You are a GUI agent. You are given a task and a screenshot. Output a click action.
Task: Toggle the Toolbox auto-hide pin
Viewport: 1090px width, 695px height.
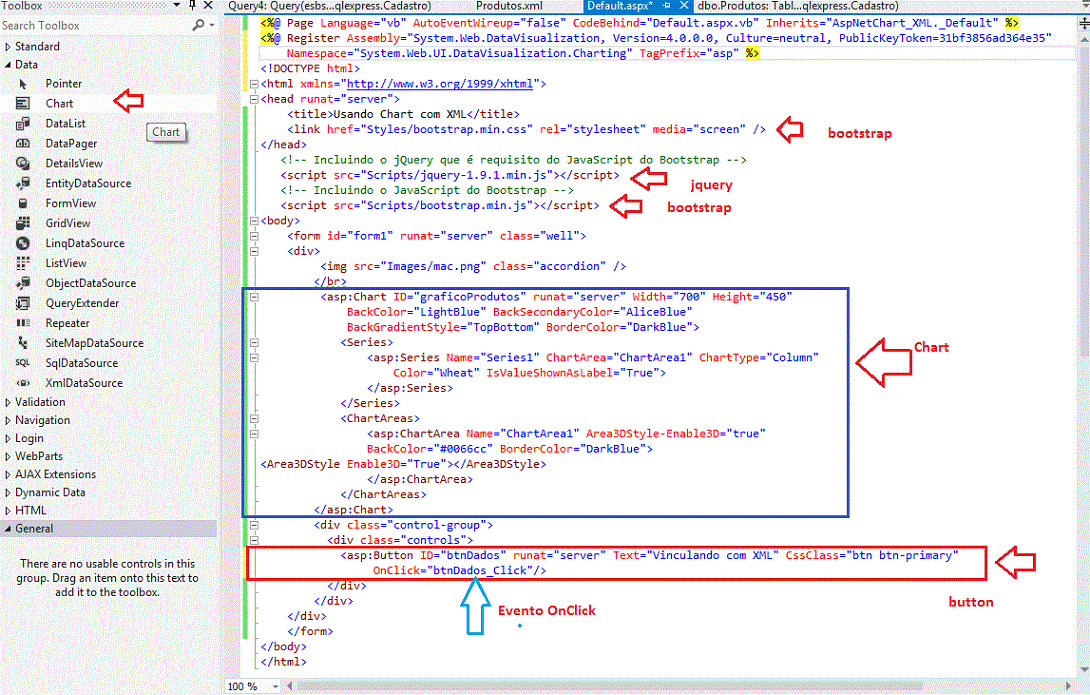point(193,6)
